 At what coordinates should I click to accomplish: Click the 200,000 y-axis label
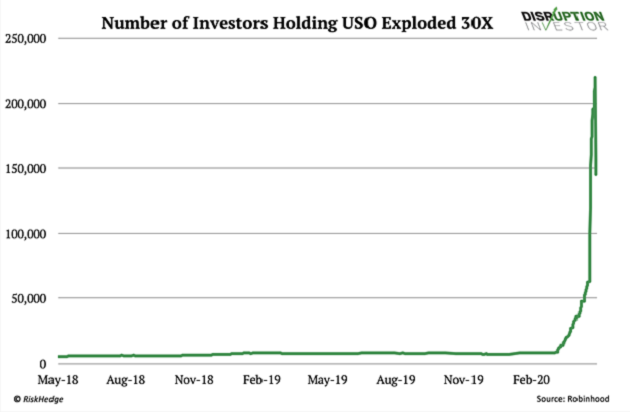point(29,104)
